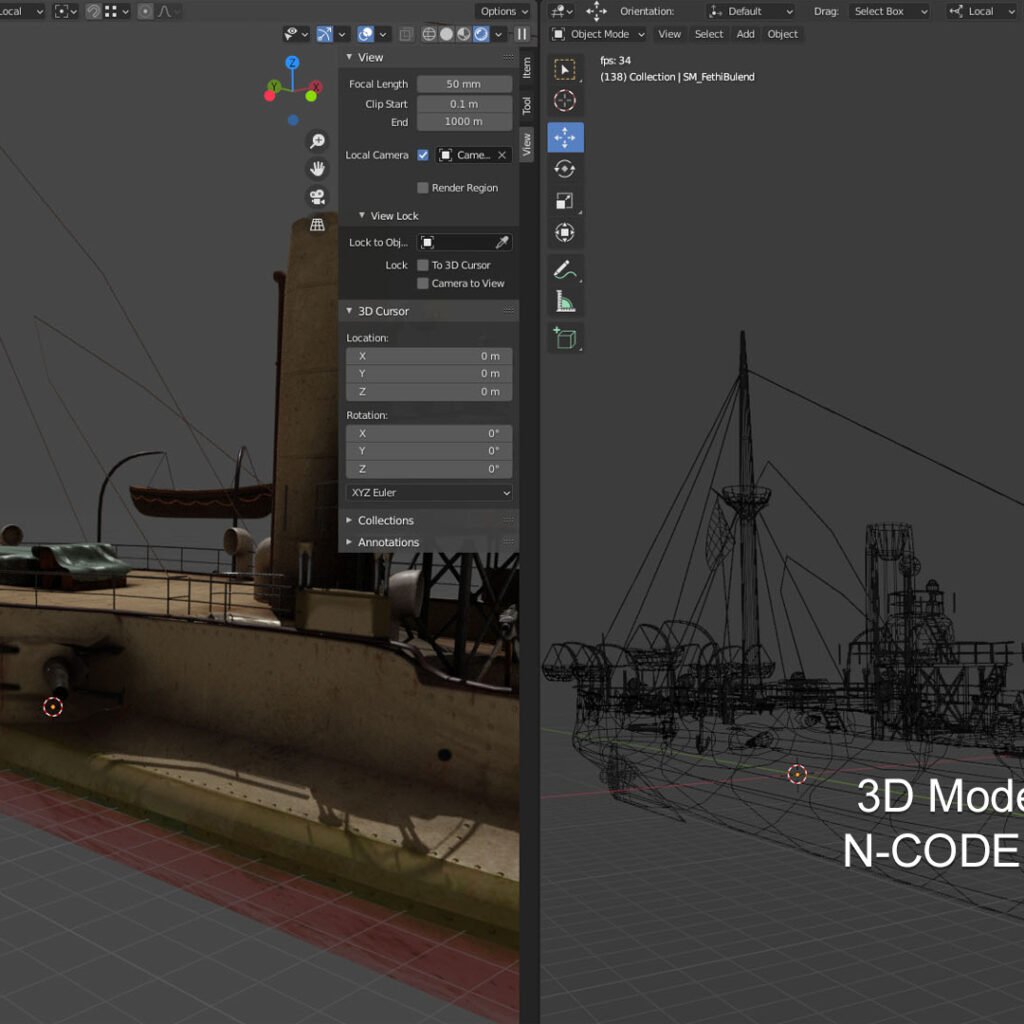The height and width of the screenshot is (1024, 1024).
Task: Open the XYZ Euler rotation mode dropdown
Action: [x=429, y=493]
